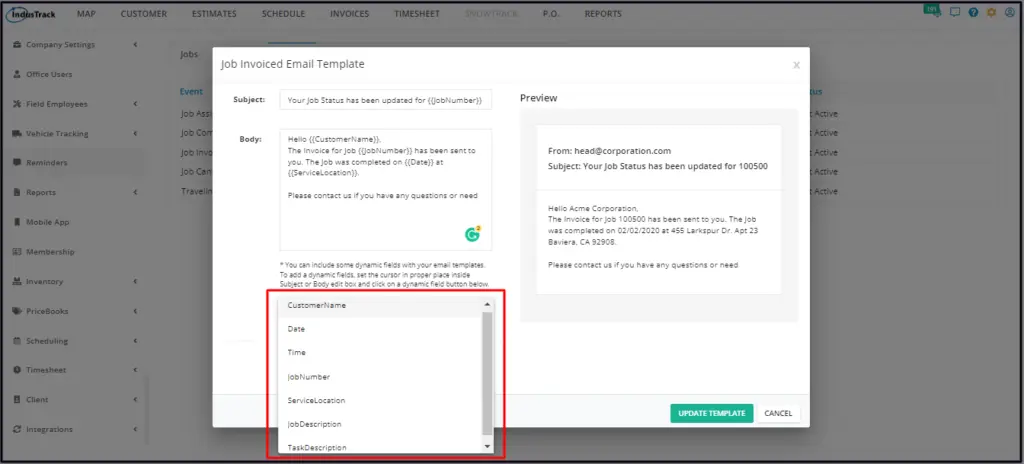The width and height of the screenshot is (1024, 464).
Task: Expand Integrations chevron
Action: pyautogui.click(x=135, y=429)
